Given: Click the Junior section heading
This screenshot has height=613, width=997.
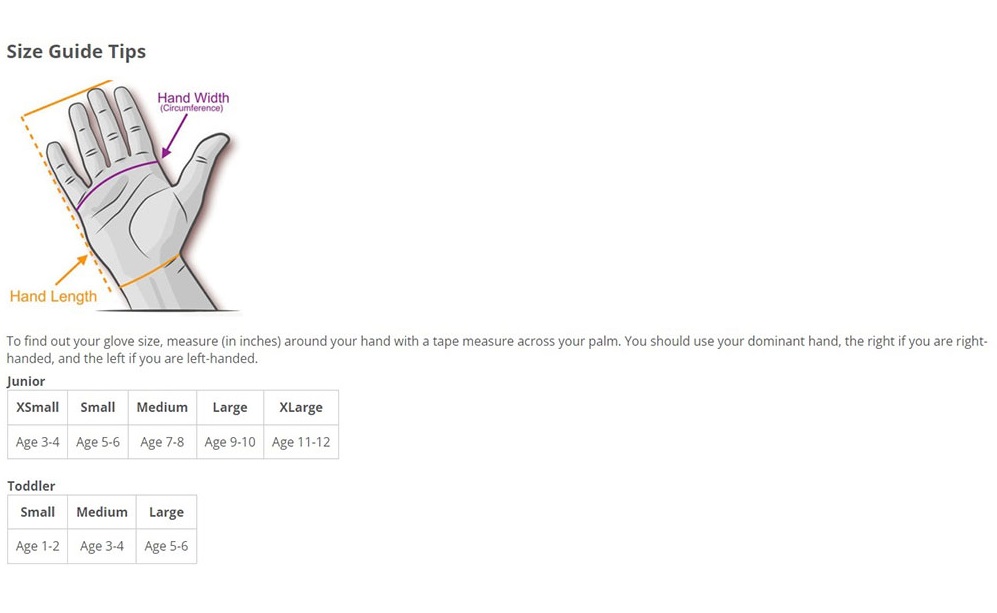Looking at the screenshot, I should 26,382.
